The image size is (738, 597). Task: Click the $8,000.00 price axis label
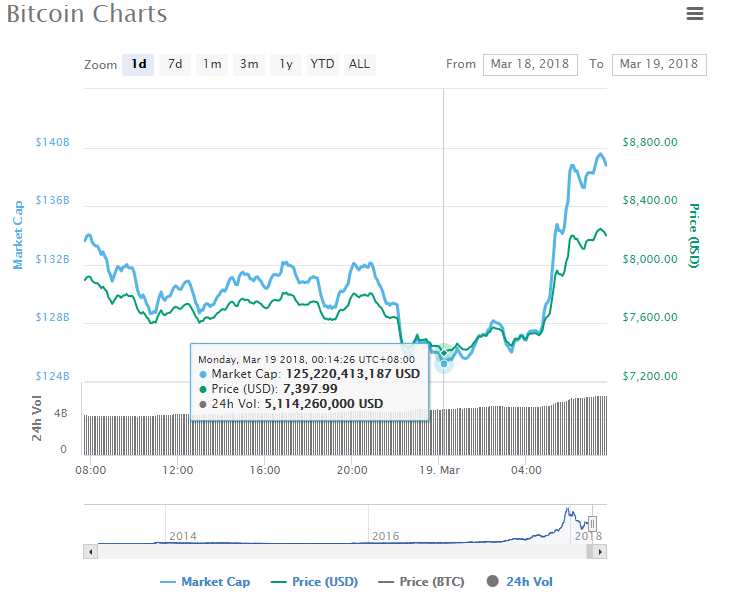tap(650, 259)
